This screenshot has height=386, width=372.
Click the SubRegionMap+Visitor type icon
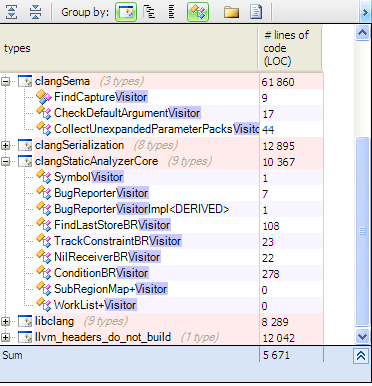point(44,289)
